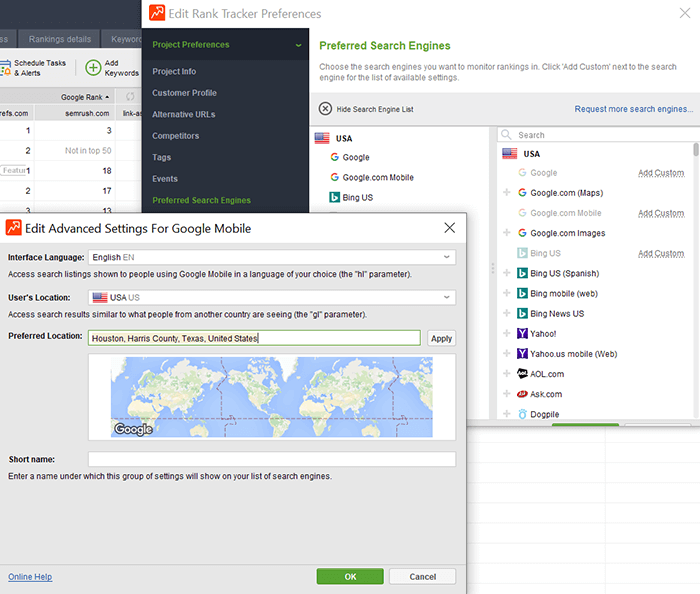Viewport: 700px width, 594px height.
Task: Click the search magnifier icon in engine list
Action: pyautogui.click(x=506, y=134)
